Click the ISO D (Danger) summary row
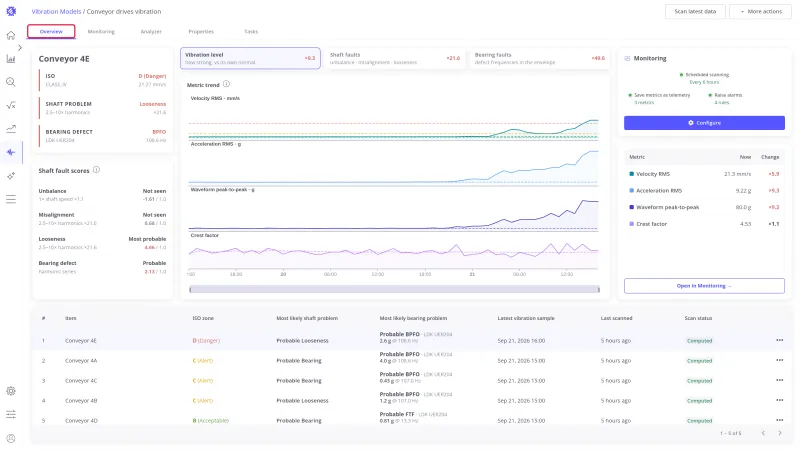800x450 pixels. click(103, 80)
